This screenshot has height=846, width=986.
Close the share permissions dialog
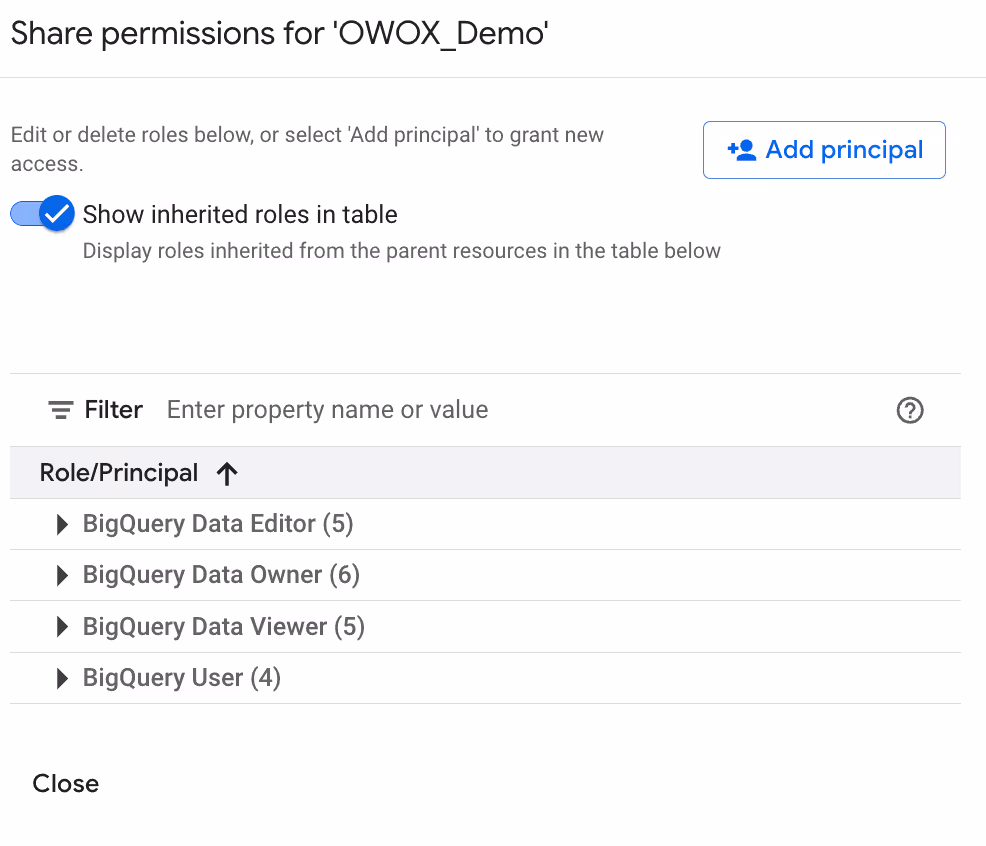pos(65,783)
